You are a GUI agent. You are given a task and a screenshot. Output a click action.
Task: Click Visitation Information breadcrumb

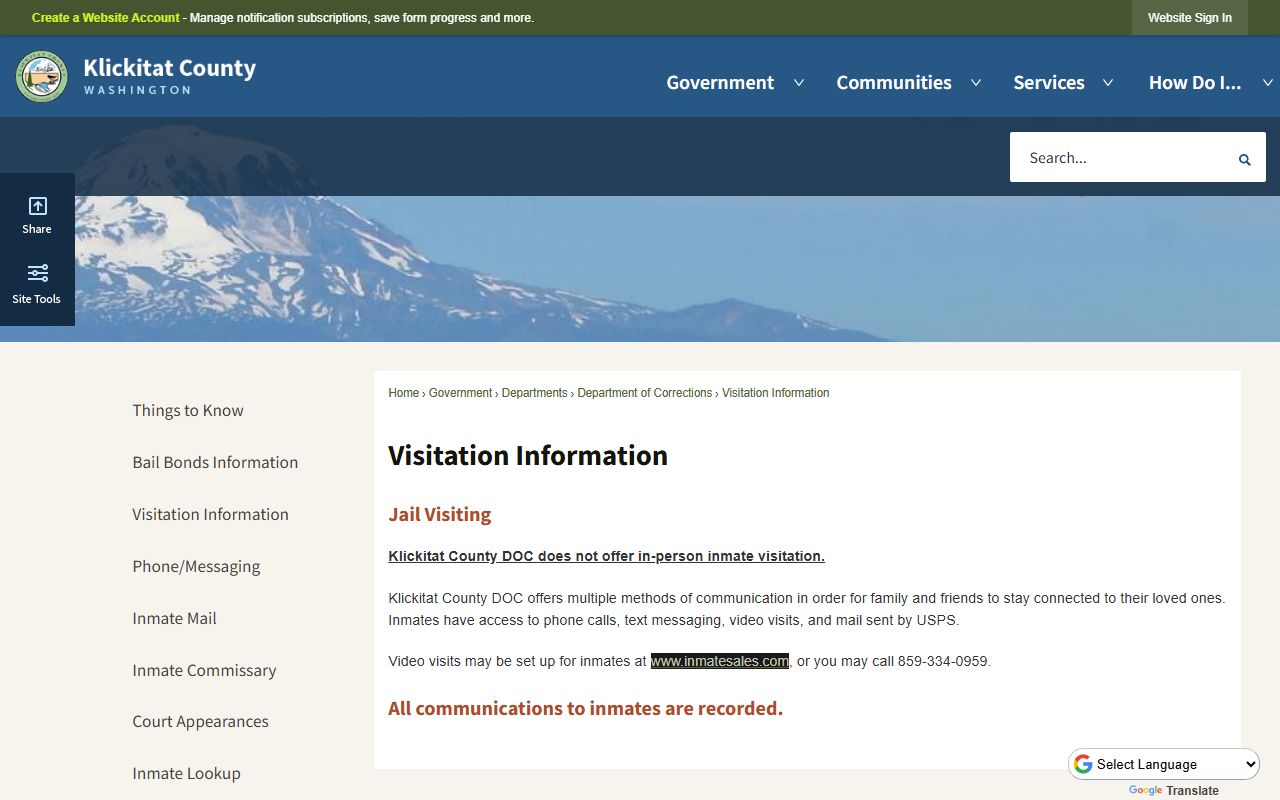tap(776, 393)
